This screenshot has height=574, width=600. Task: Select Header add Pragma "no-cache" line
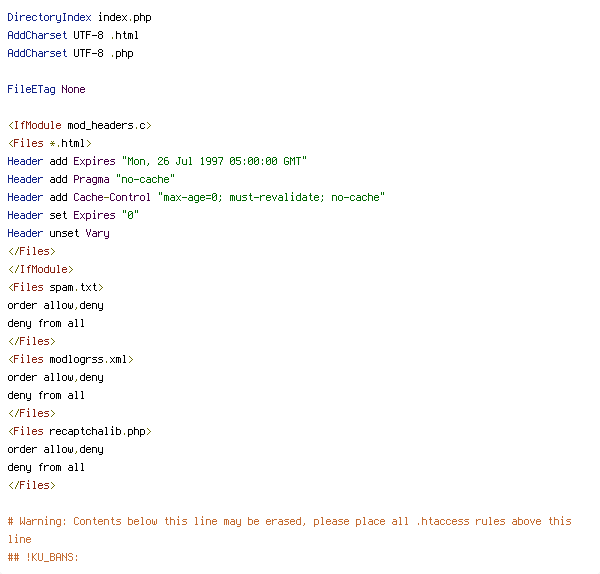[x=91, y=179]
